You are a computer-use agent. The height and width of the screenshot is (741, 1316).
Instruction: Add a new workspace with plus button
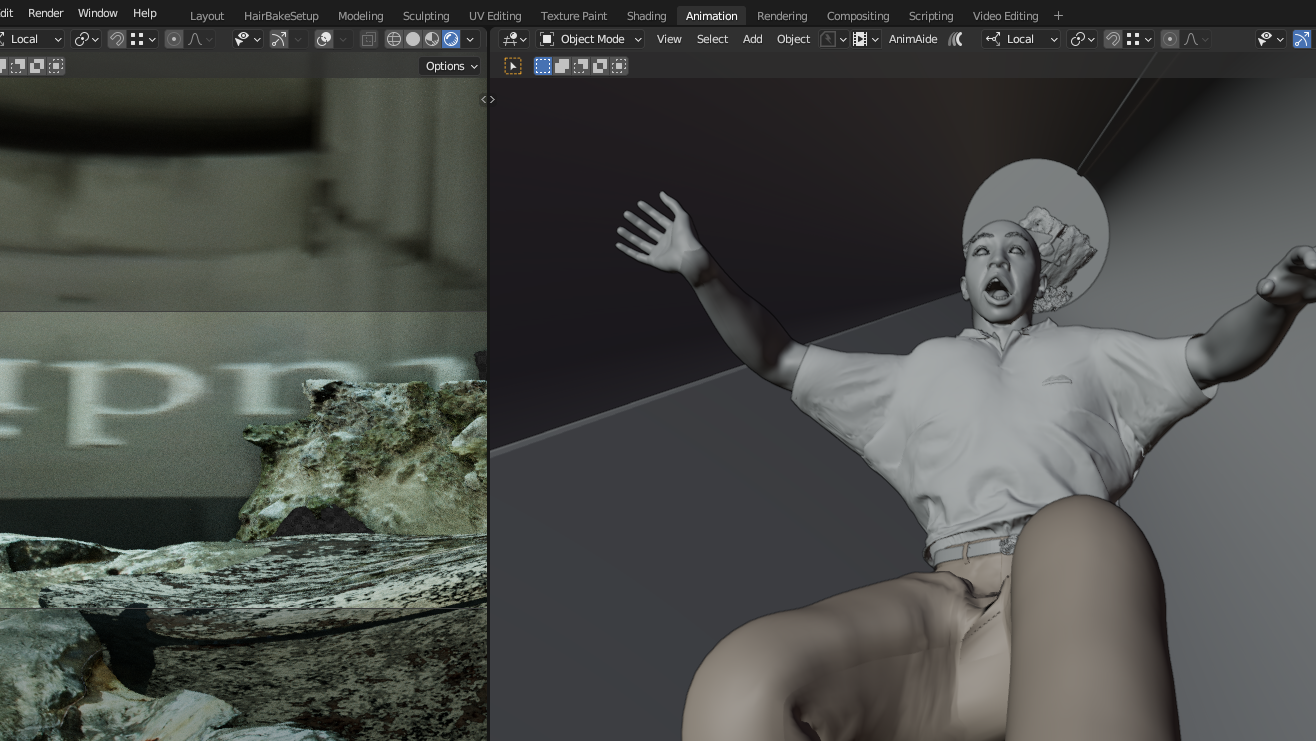pos(1058,16)
